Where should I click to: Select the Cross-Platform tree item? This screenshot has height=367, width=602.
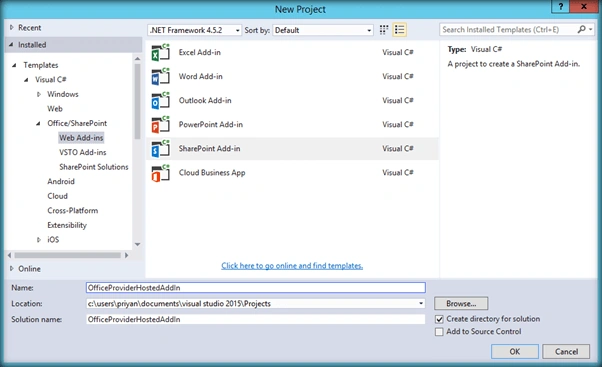point(73,210)
